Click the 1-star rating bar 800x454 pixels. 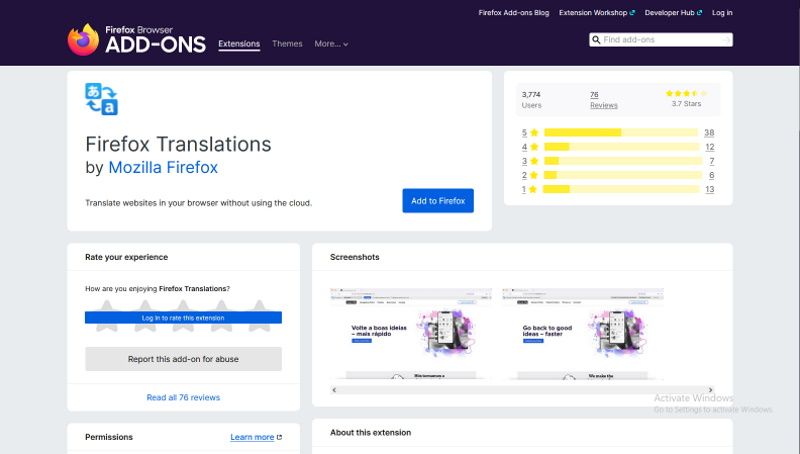coord(621,189)
